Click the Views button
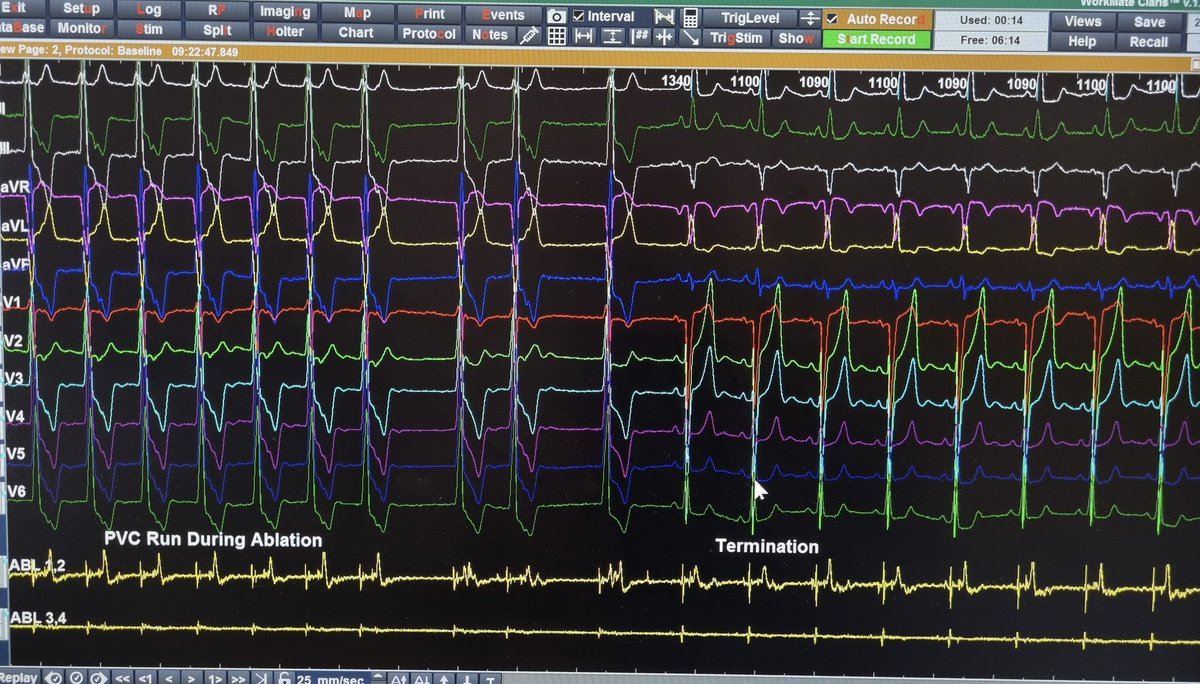Screen dimensions: 1200x684 [1083, 21]
